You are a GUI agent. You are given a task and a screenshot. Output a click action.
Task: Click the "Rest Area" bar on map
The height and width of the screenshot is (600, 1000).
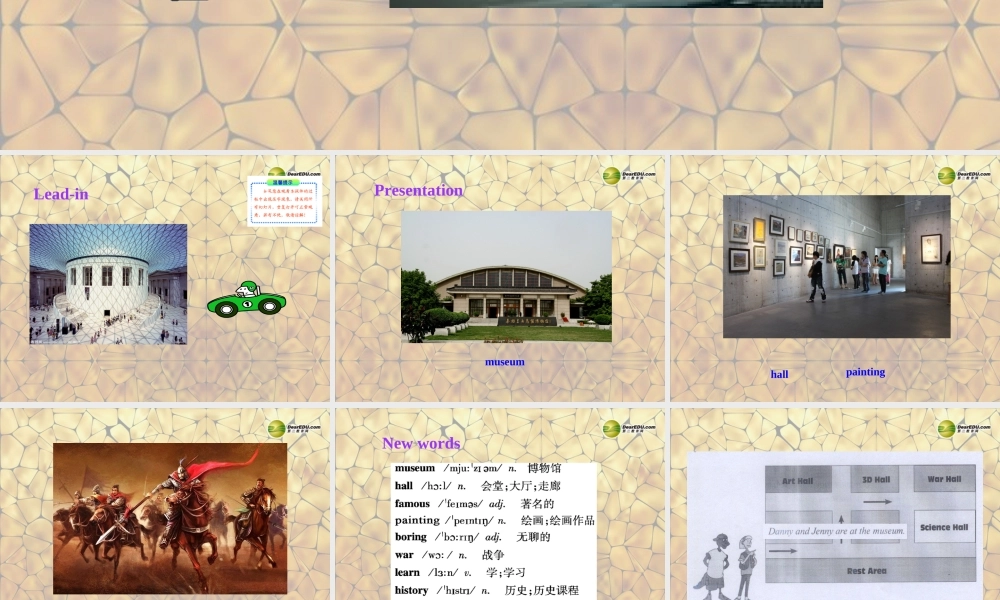pos(871,570)
